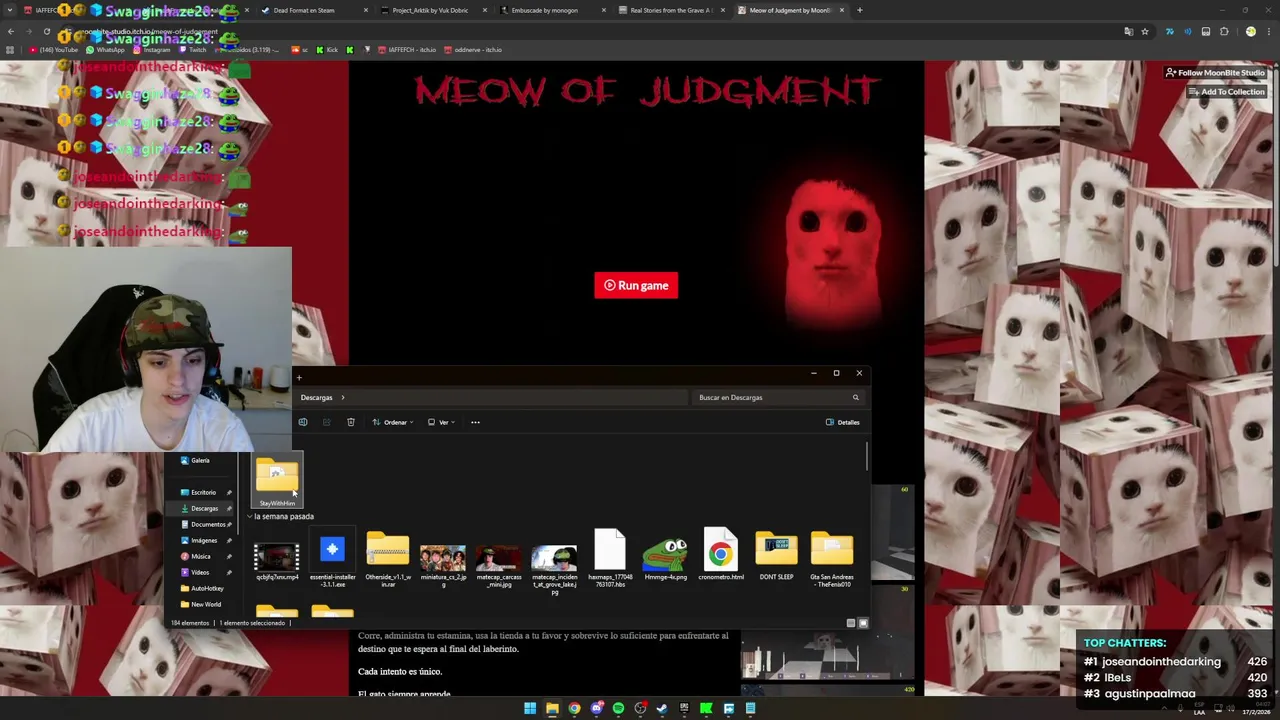This screenshot has height=720, width=1280.
Task: Switch to Embuscade by monogon tab
Action: point(553,10)
